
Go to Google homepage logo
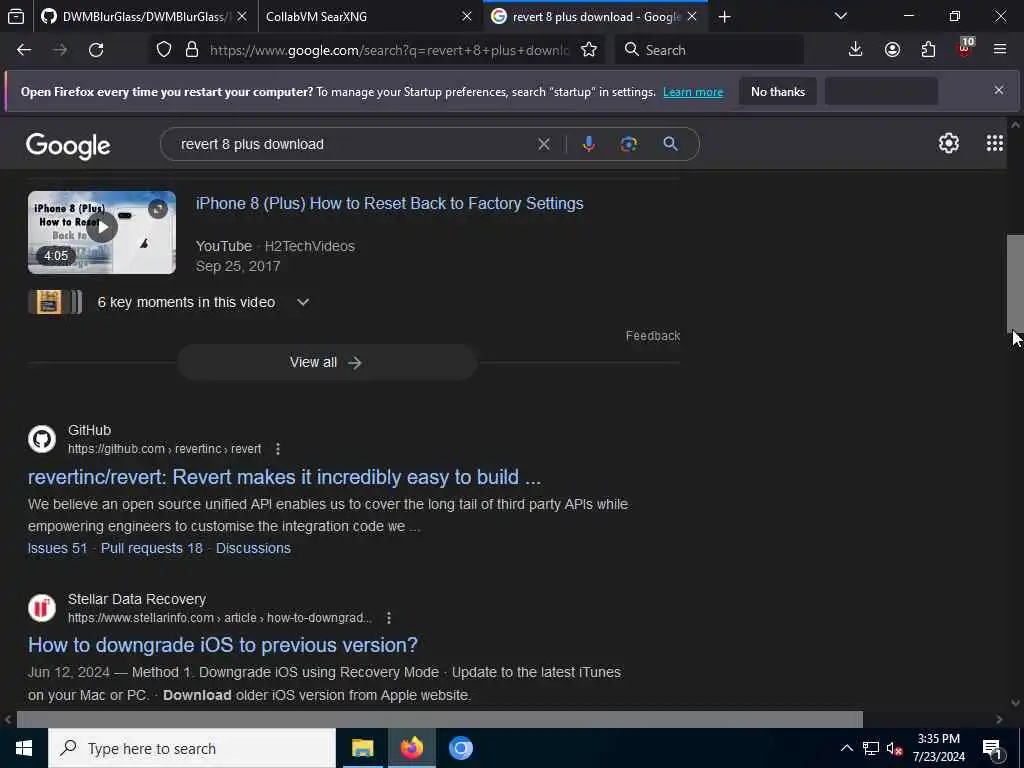point(68,146)
